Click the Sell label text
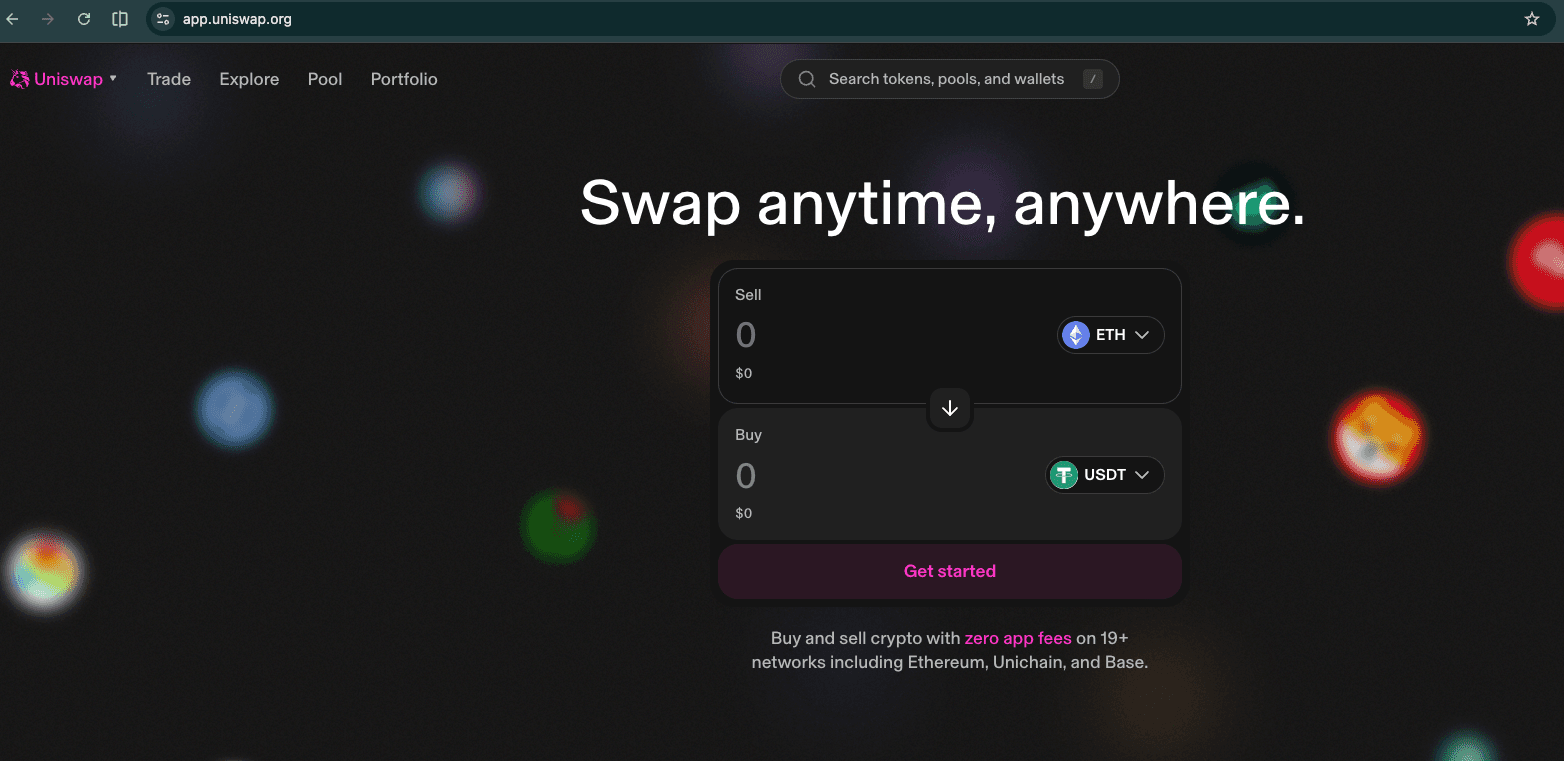Screen dimensions: 1564x761 point(748,295)
